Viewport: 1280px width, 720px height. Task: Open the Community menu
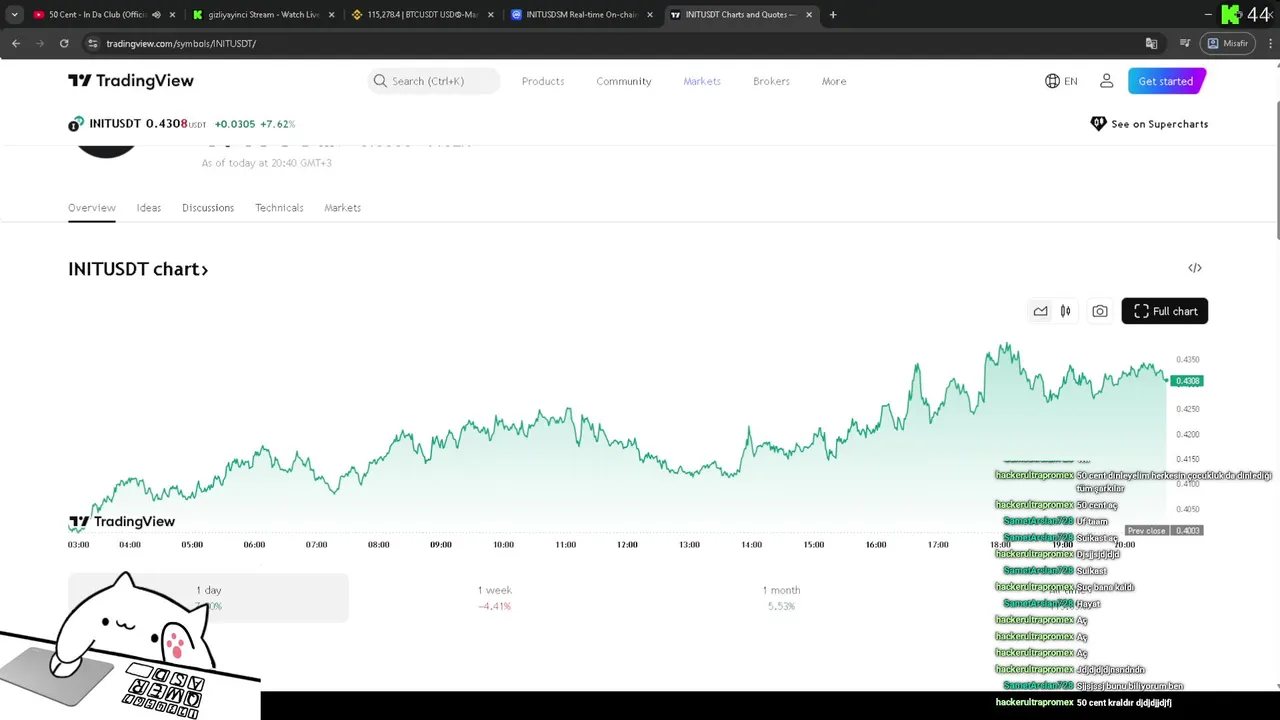624,81
